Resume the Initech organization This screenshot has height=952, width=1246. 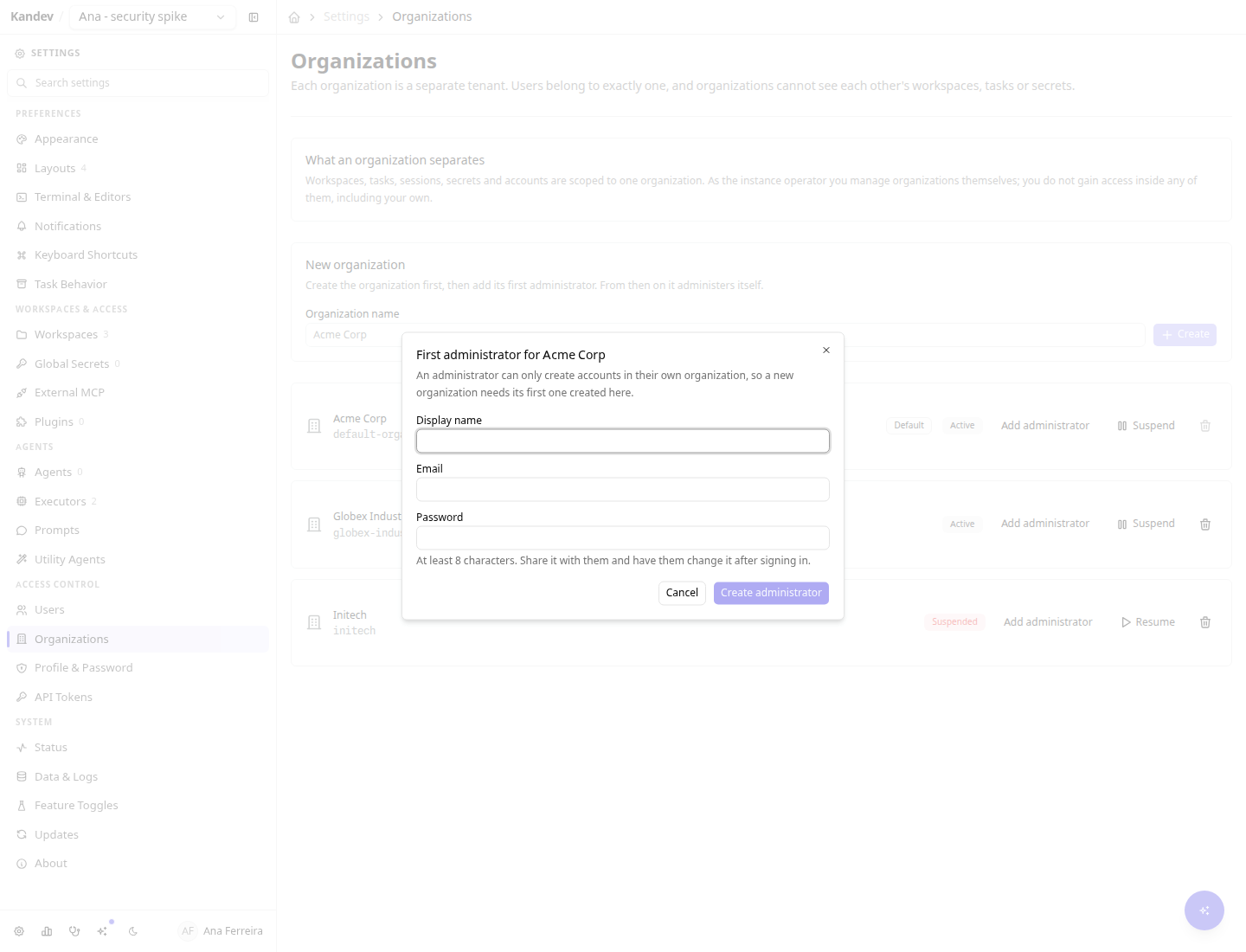pos(1148,622)
